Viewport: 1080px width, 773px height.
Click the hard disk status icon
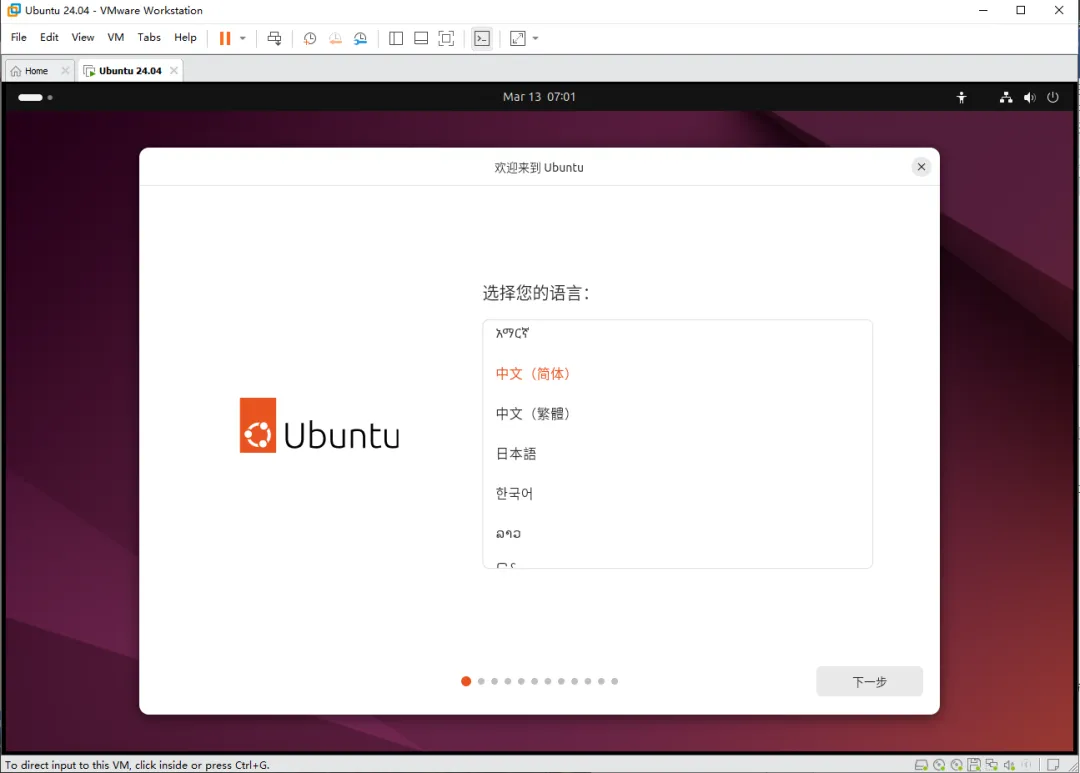pyautogui.click(x=921, y=765)
